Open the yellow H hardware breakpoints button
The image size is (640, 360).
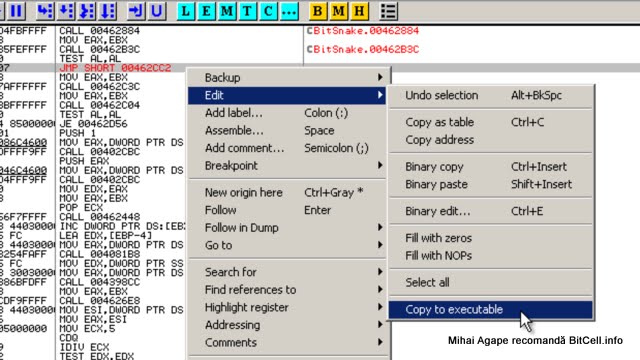tap(359, 11)
